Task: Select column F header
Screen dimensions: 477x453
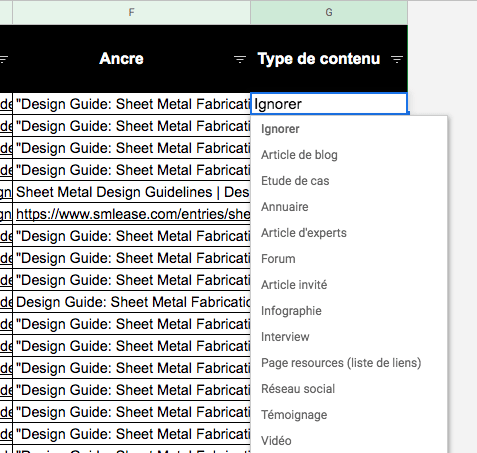Action: pyautogui.click(x=131, y=12)
